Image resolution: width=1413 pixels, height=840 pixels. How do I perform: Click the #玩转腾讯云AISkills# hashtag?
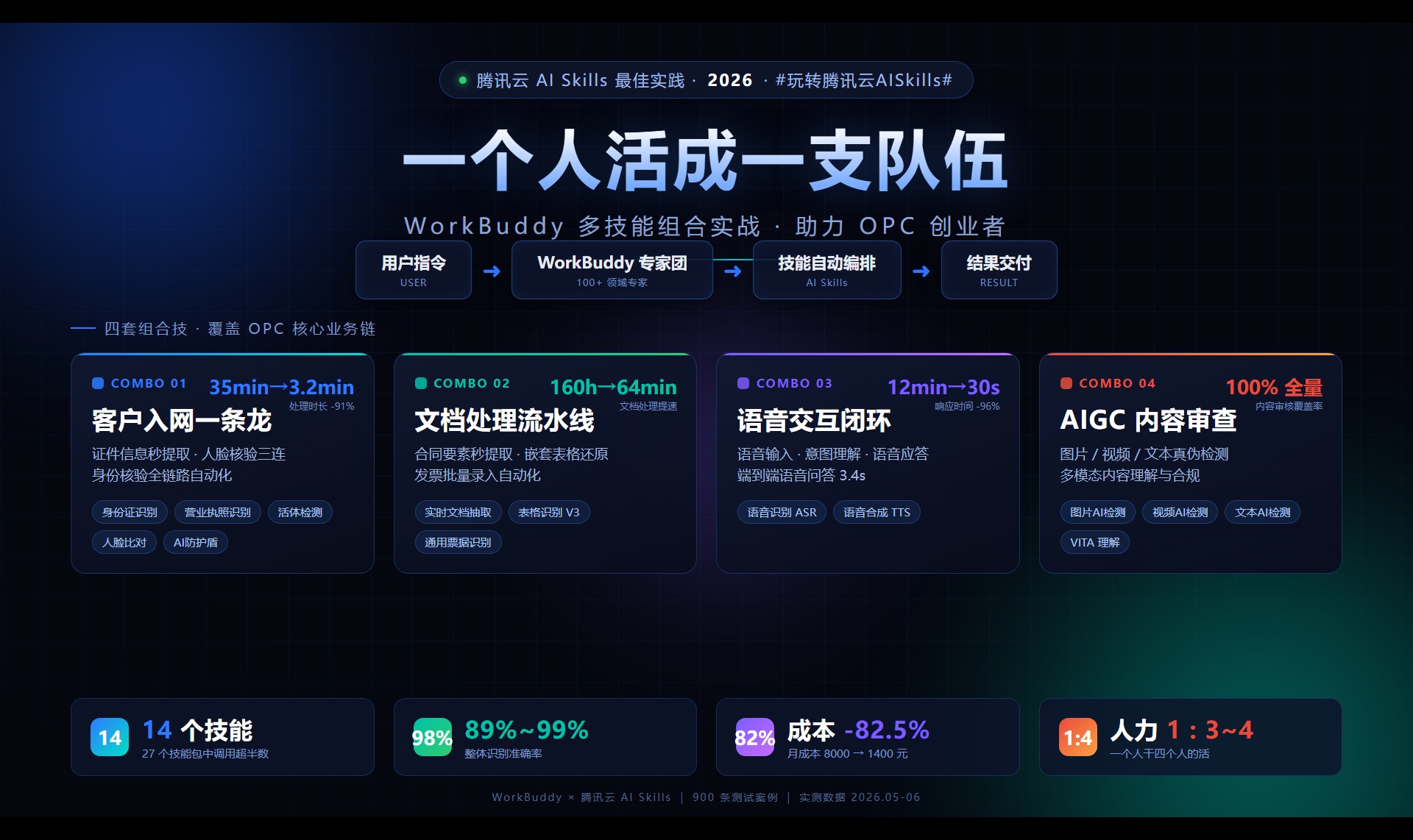point(864,80)
